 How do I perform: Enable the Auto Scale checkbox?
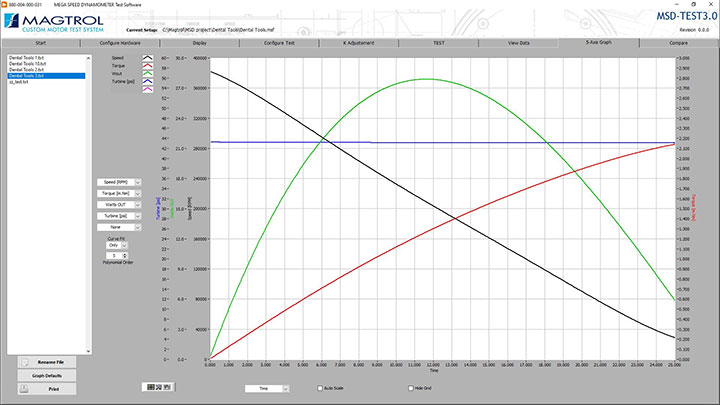320,387
